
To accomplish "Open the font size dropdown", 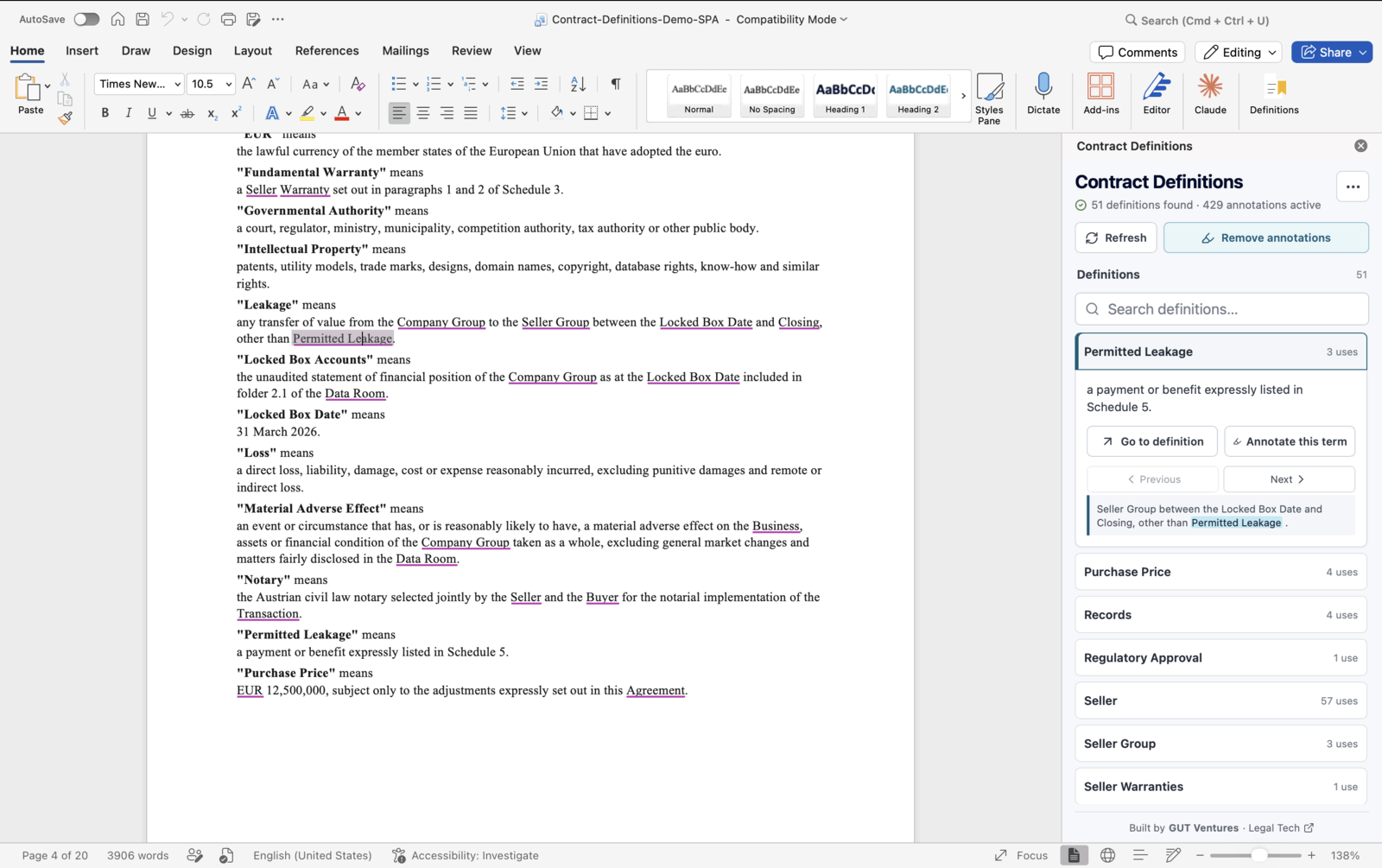I will point(229,84).
